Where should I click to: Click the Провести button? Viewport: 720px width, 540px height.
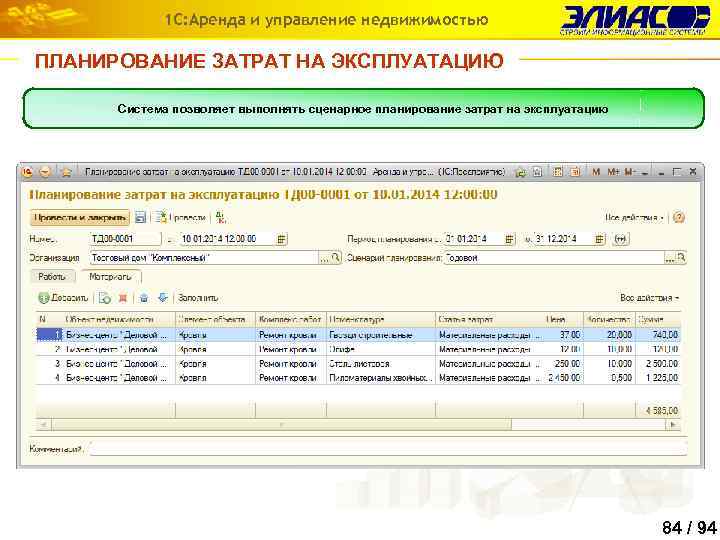(x=181, y=217)
